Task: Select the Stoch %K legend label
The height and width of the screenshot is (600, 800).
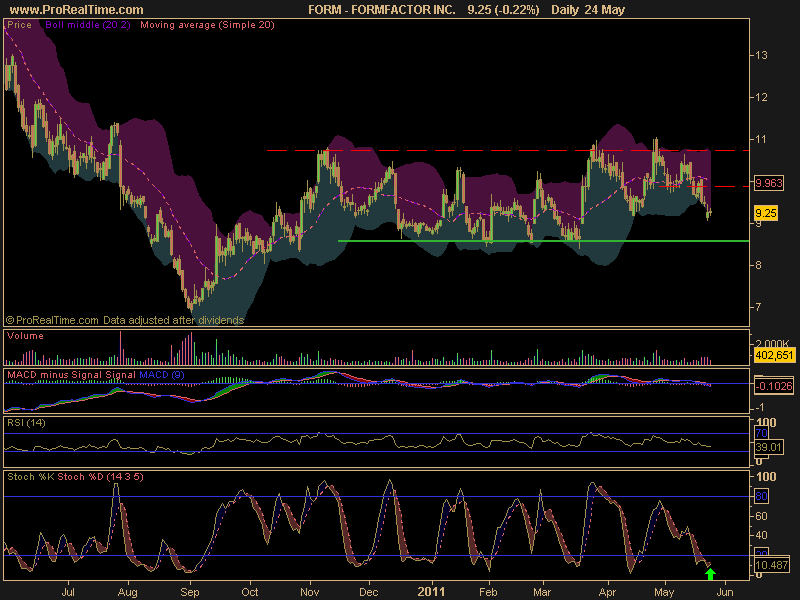Action: [x=31, y=477]
